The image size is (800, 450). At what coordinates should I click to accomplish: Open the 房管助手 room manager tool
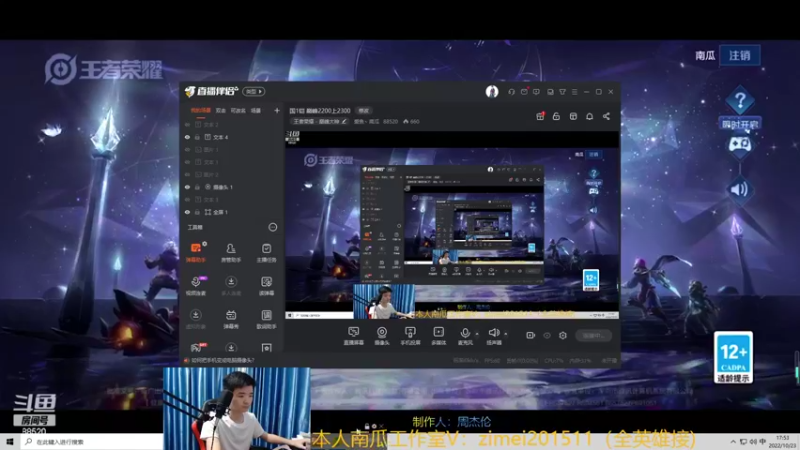pyautogui.click(x=231, y=253)
